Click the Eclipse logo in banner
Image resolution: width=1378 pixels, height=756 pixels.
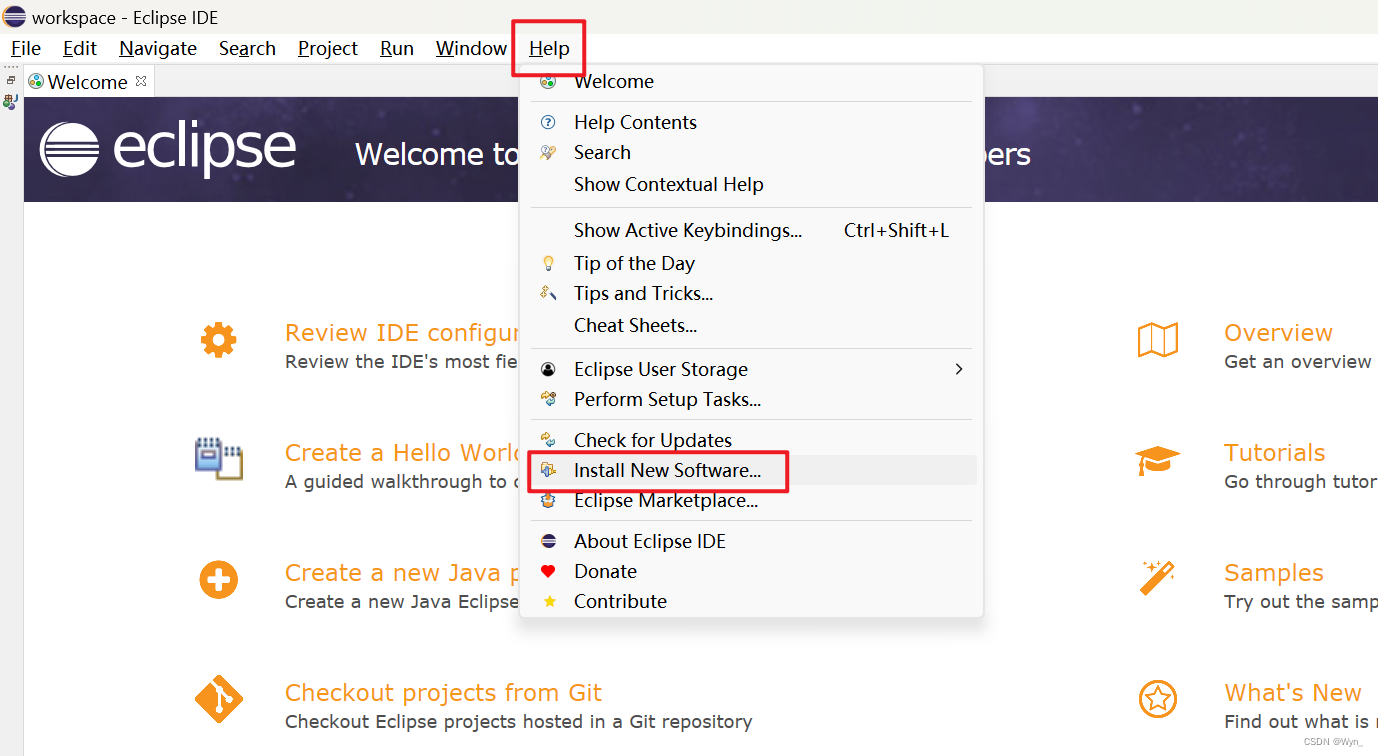coord(168,150)
